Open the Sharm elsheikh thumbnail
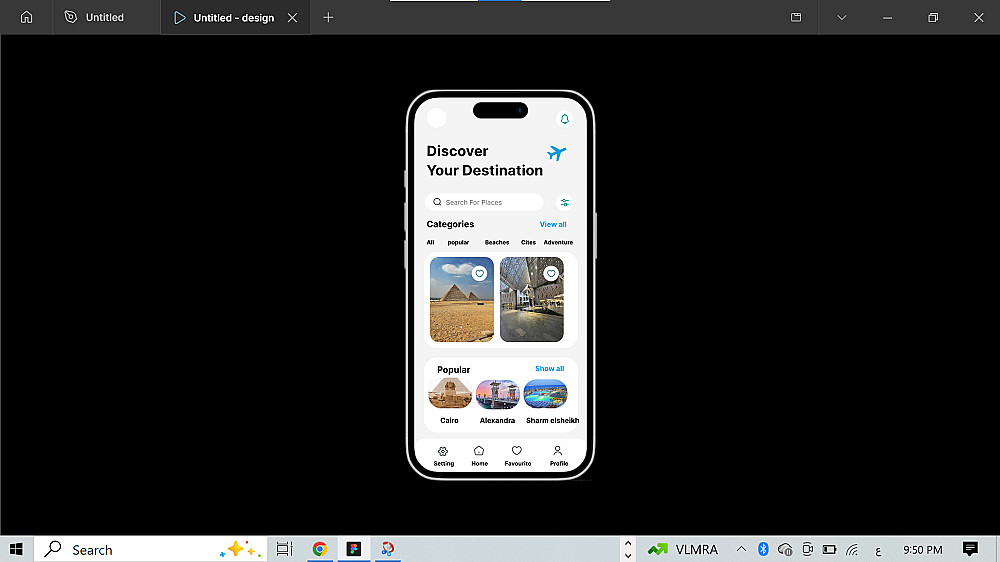 (545, 394)
